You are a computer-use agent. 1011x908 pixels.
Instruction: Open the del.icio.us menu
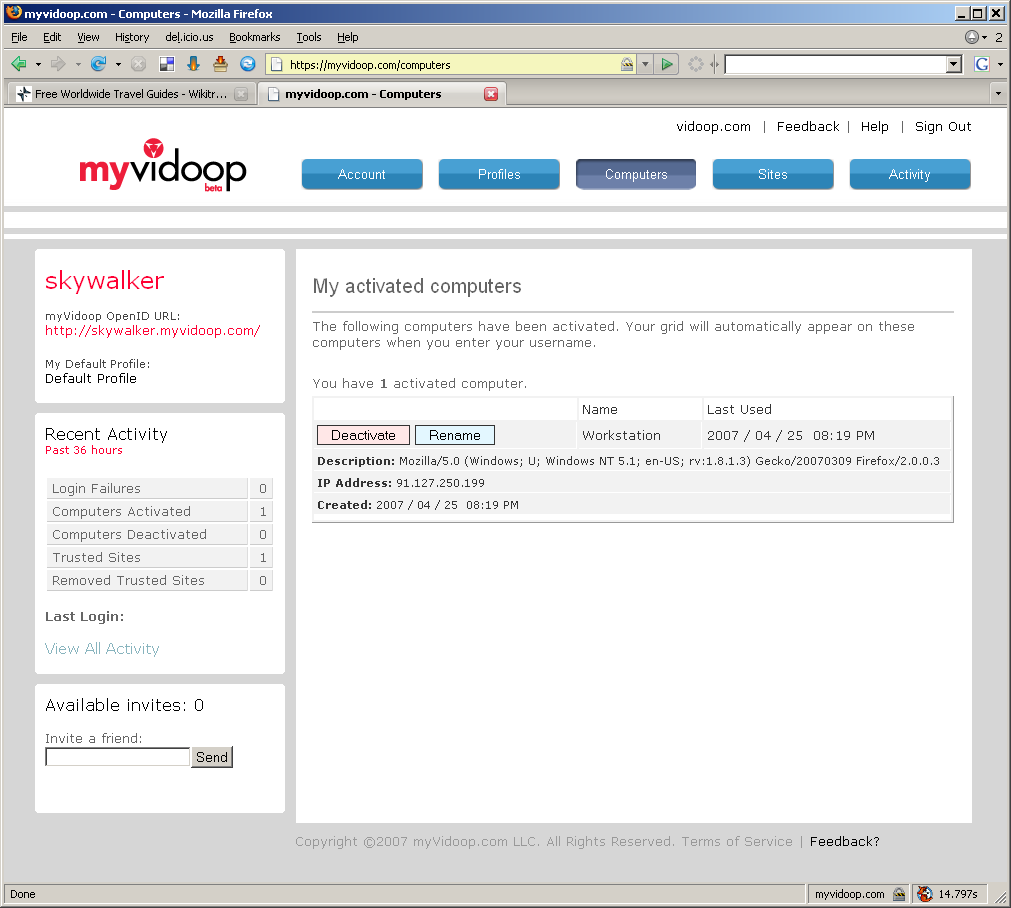pyautogui.click(x=190, y=37)
